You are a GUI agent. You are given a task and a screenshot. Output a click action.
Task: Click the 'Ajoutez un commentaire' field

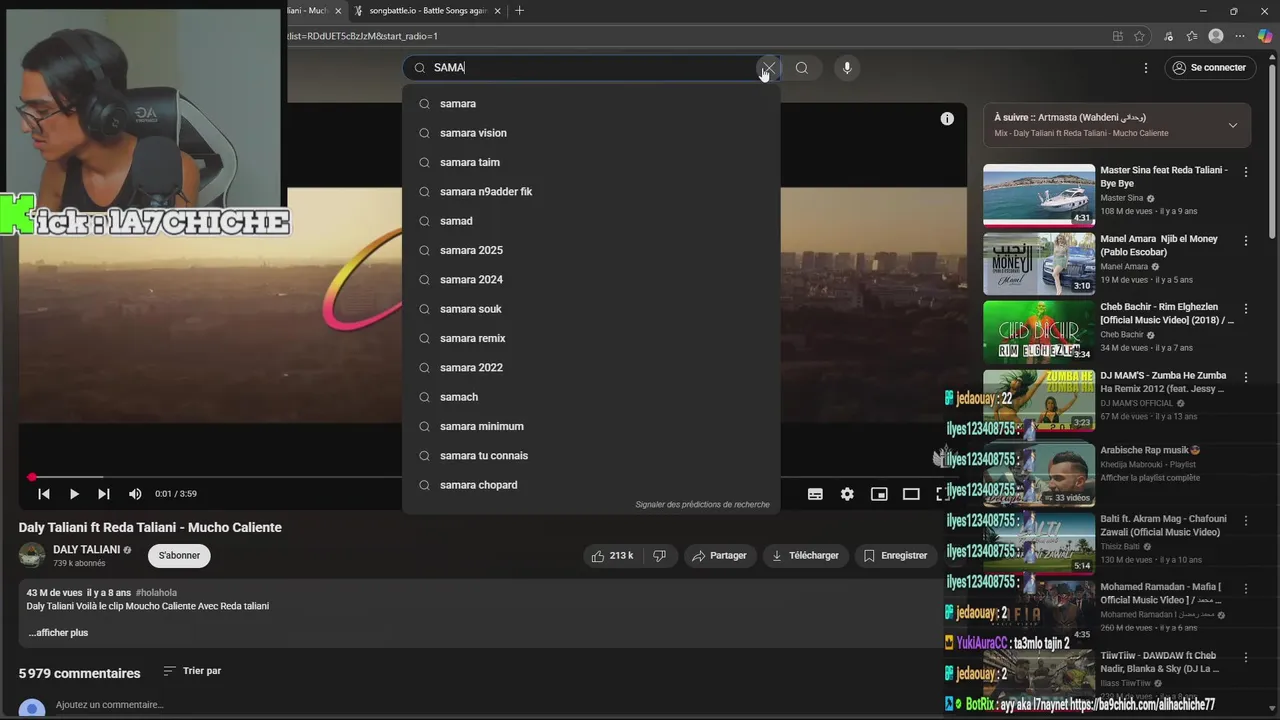pos(110,705)
